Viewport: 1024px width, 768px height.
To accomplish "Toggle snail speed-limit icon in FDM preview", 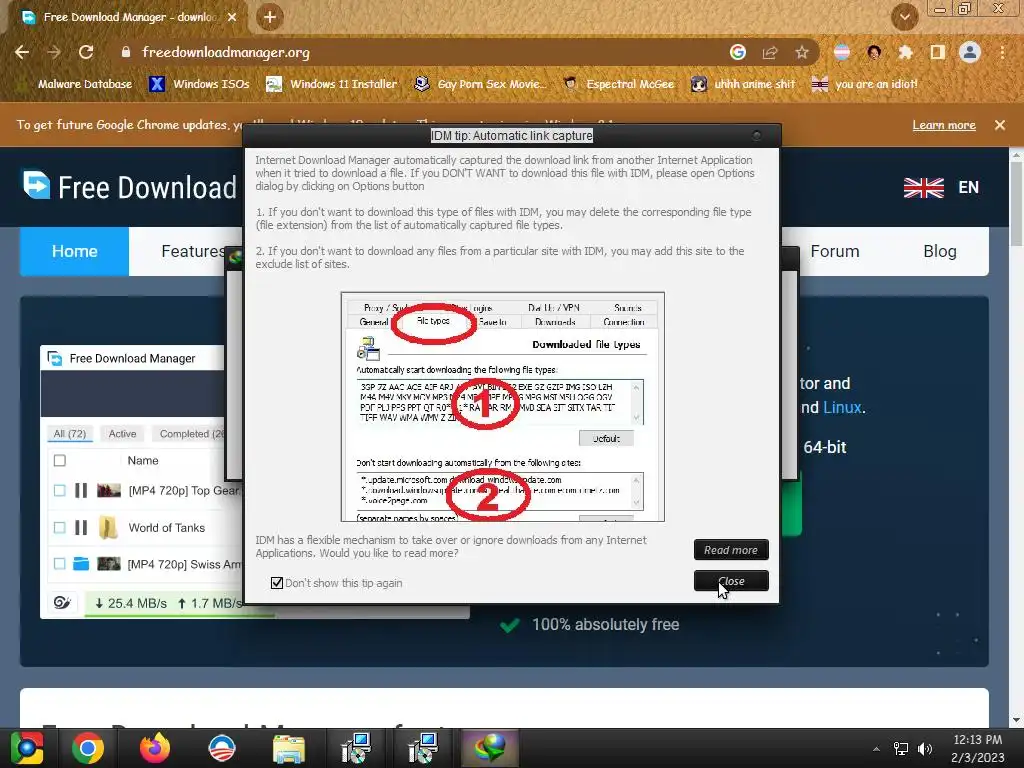I will 62,603.
